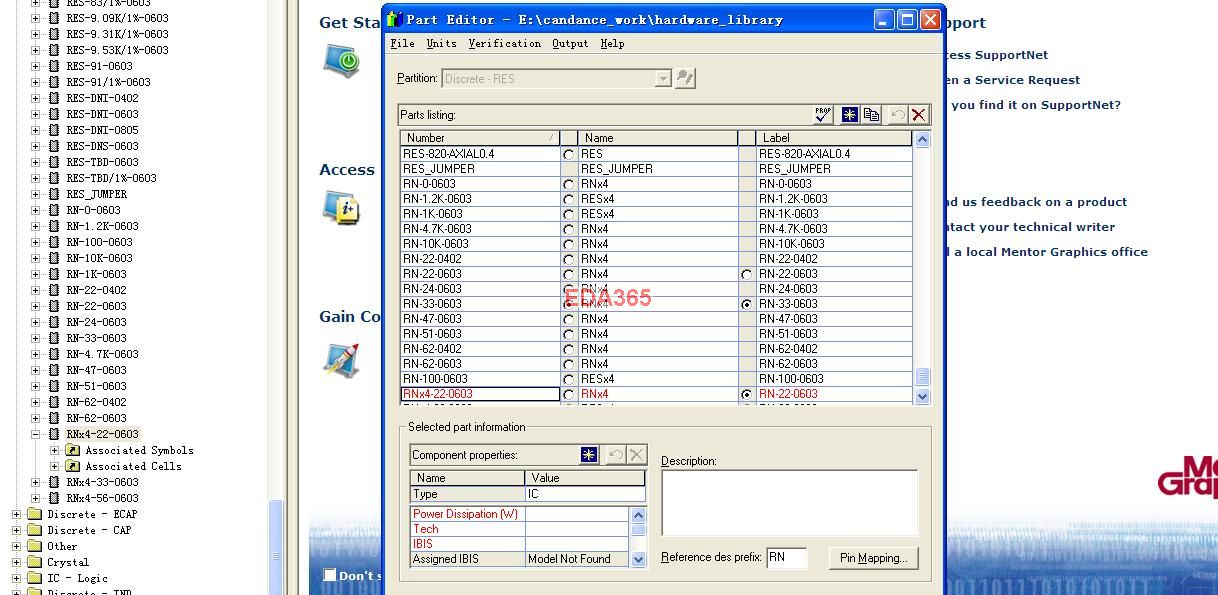Click the partition edit icon beside Partition dropdown
The width and height of the screenshot is (1218, 595).
point(685,78)
